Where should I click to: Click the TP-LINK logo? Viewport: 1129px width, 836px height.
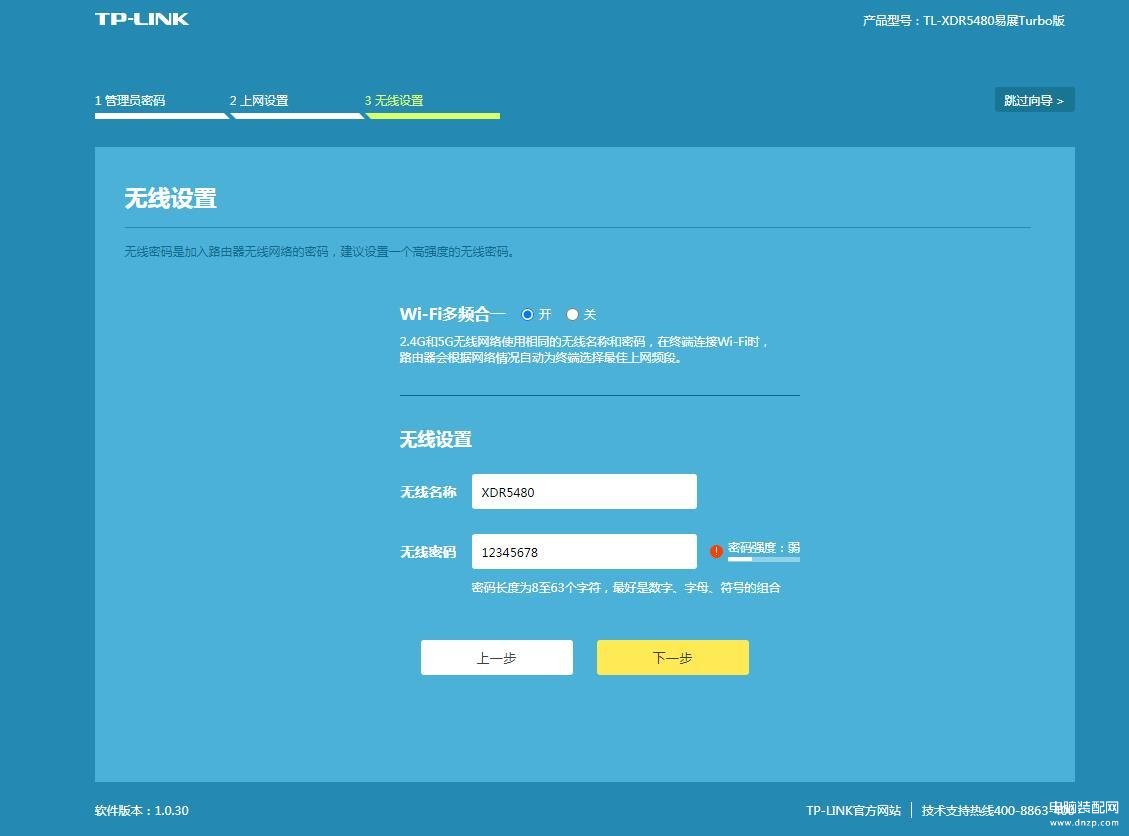[142, 19]
